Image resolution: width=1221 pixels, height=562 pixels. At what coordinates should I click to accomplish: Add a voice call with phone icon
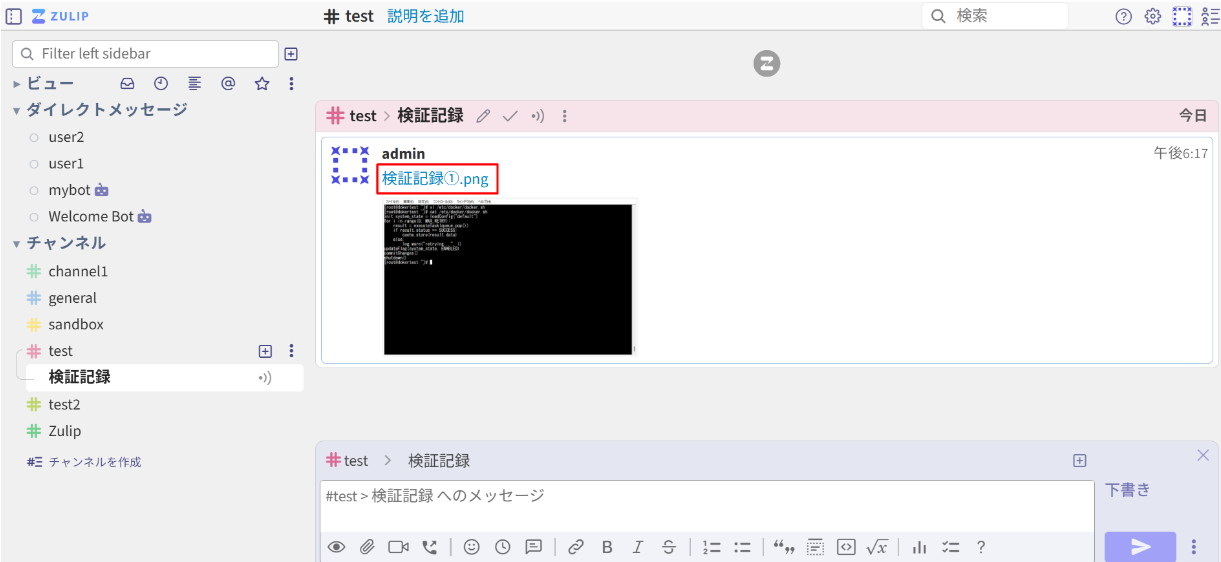click(430, 547)
